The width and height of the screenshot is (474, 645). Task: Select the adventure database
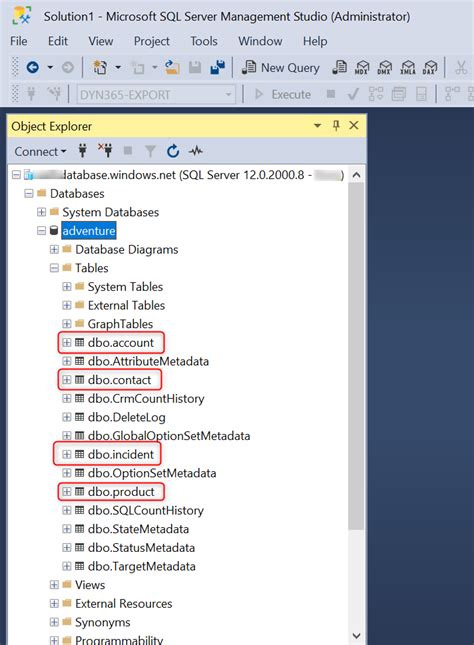click(89, 231)
